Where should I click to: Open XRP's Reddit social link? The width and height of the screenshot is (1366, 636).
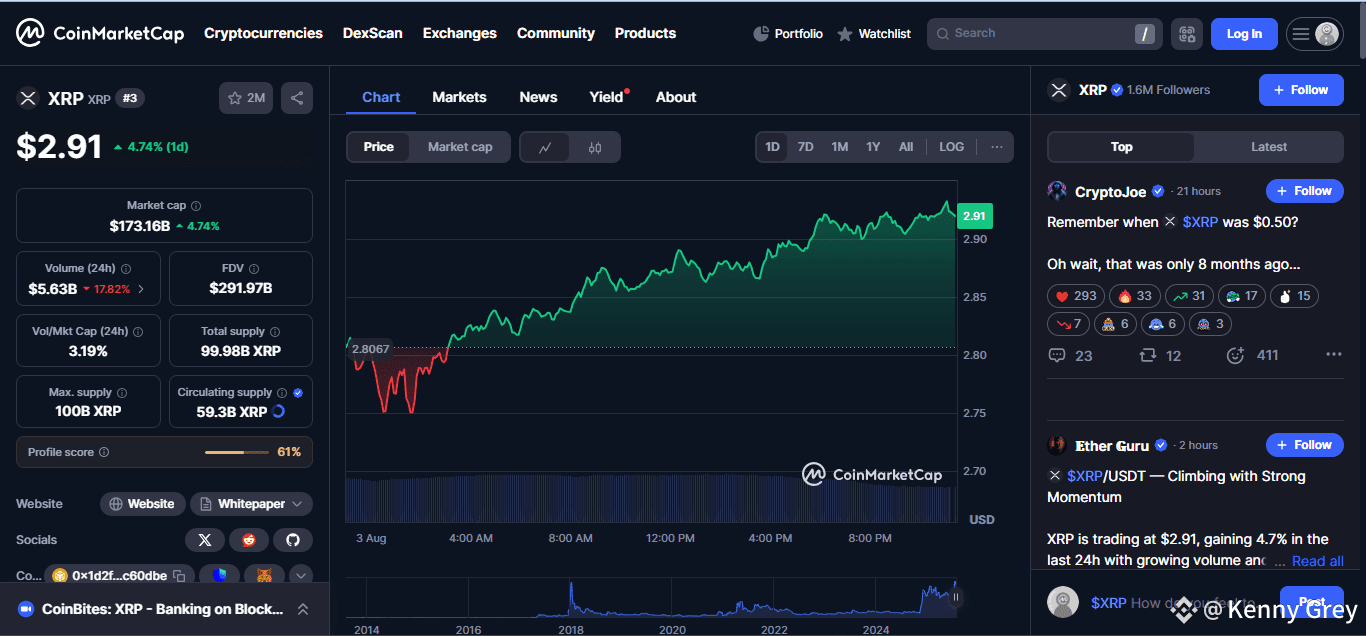[249, 540]
